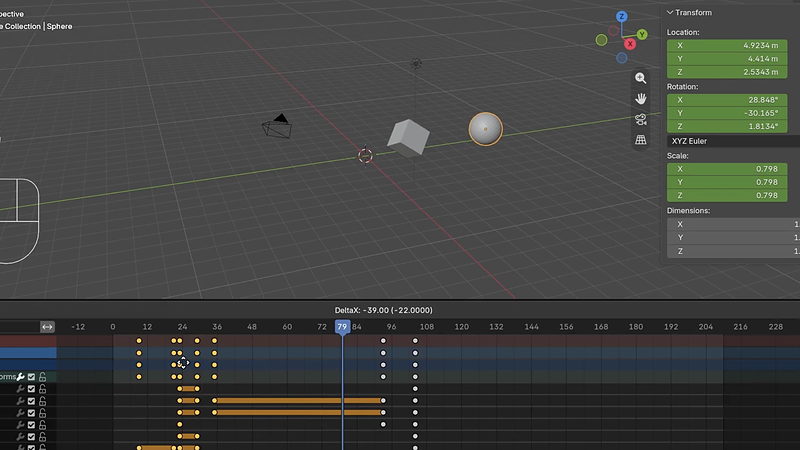Click the negative X red hollow gizmo circle
This screenshot has width=800, height=450.
click(x=614, y=31)
